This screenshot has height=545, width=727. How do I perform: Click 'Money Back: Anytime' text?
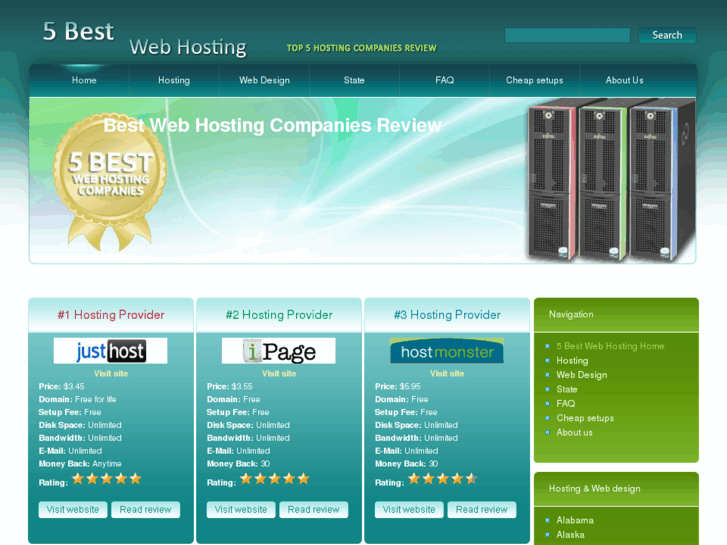click(80, 464)
